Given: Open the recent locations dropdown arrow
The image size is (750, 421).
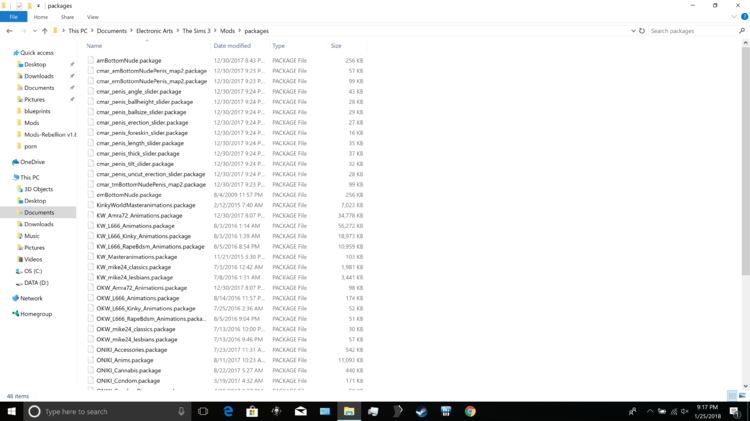Looking at the screenshot, I should click(x=34, y=31).
